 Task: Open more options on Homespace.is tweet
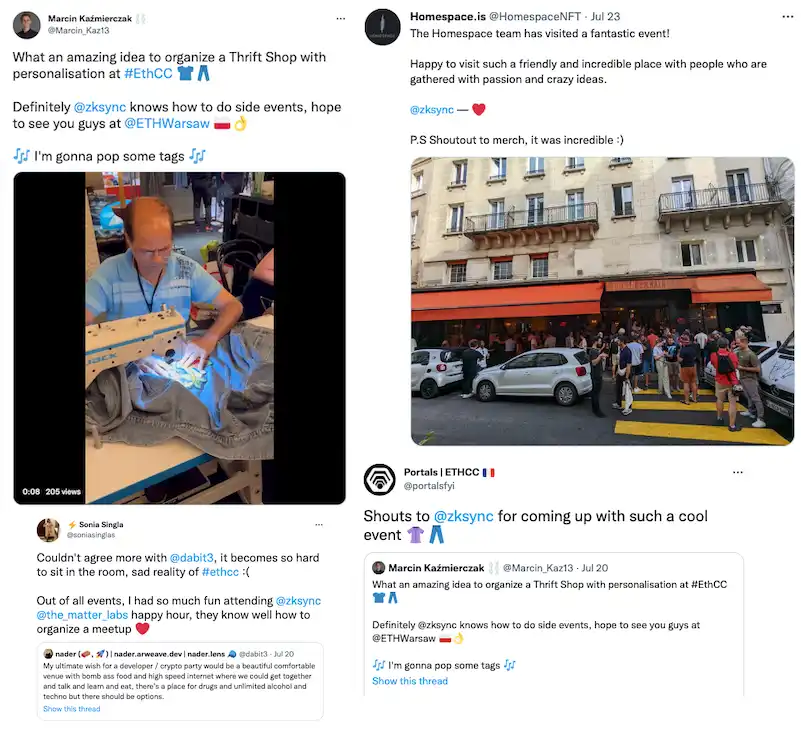pos(787,17)
